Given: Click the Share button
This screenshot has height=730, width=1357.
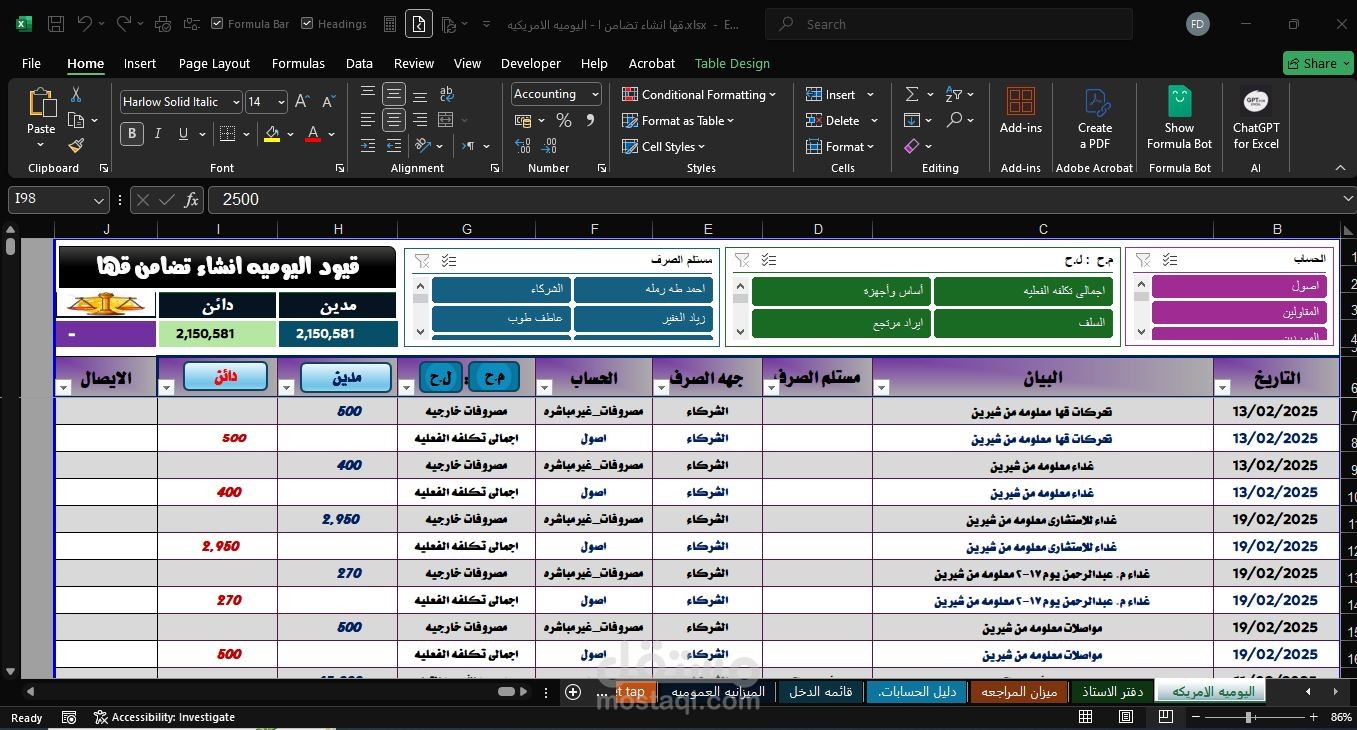Looking at the screenshot, I should (x=1318, y=63).
